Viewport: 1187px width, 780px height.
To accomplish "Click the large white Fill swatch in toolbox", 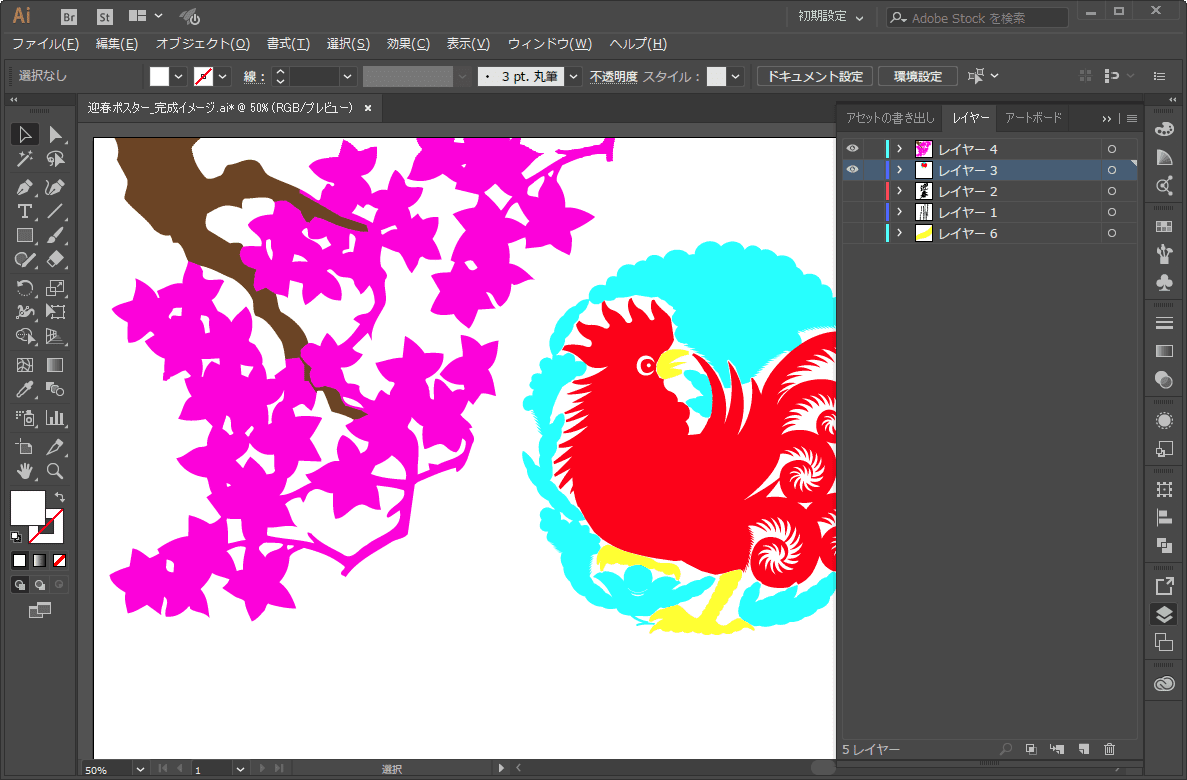I will coord(27,507).
